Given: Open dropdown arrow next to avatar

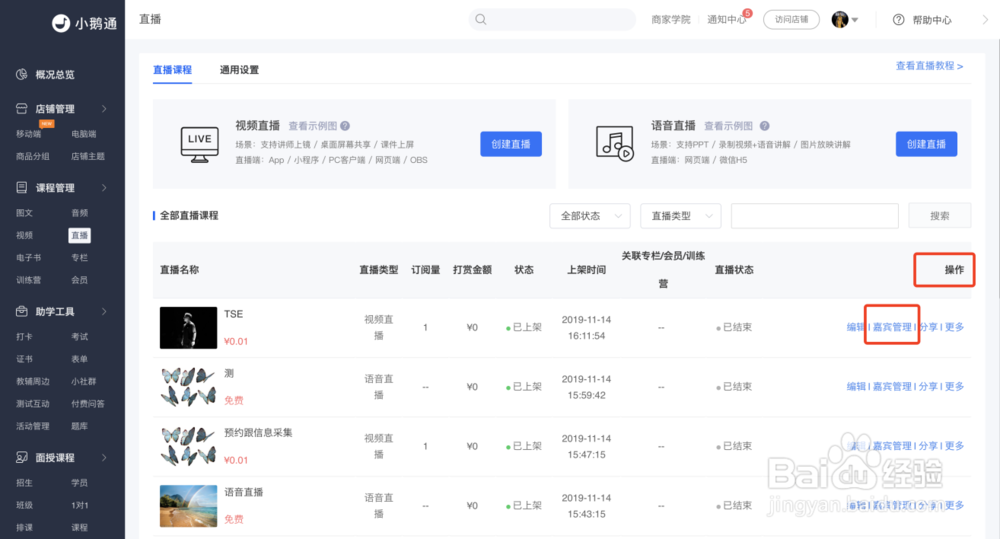Looking at the screenshot, I should coord(855,20).
